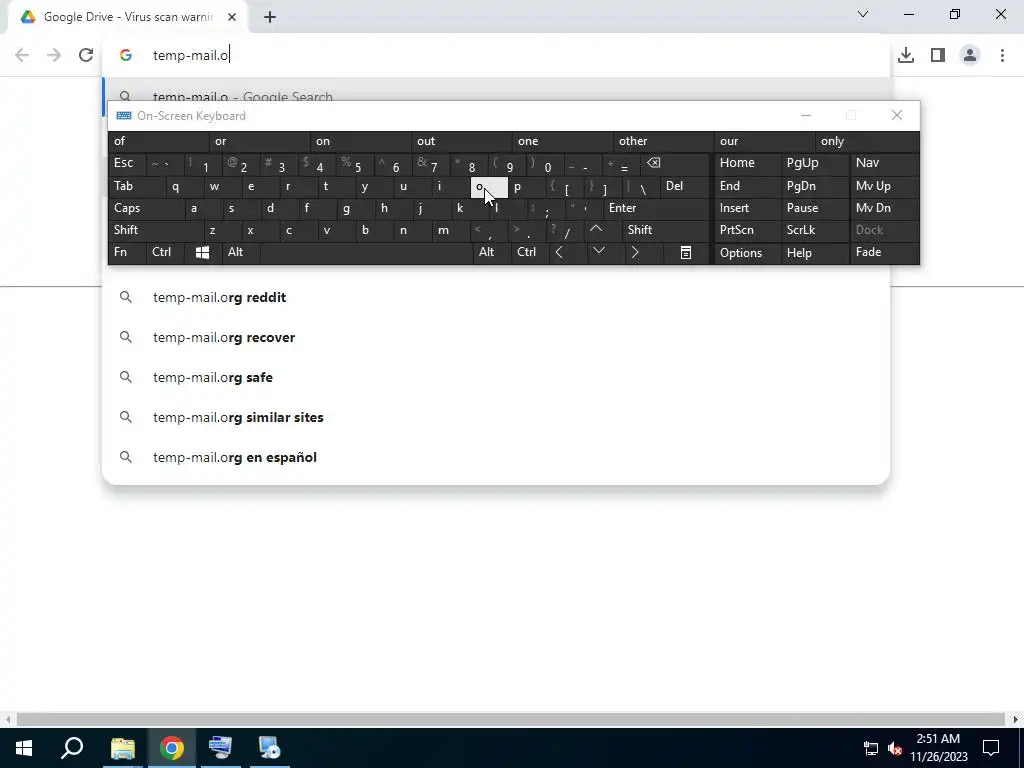Viewport: 1024px width, 768px height.
Task: Choose 'on' word prediction
Action: (x=360, y=141)
